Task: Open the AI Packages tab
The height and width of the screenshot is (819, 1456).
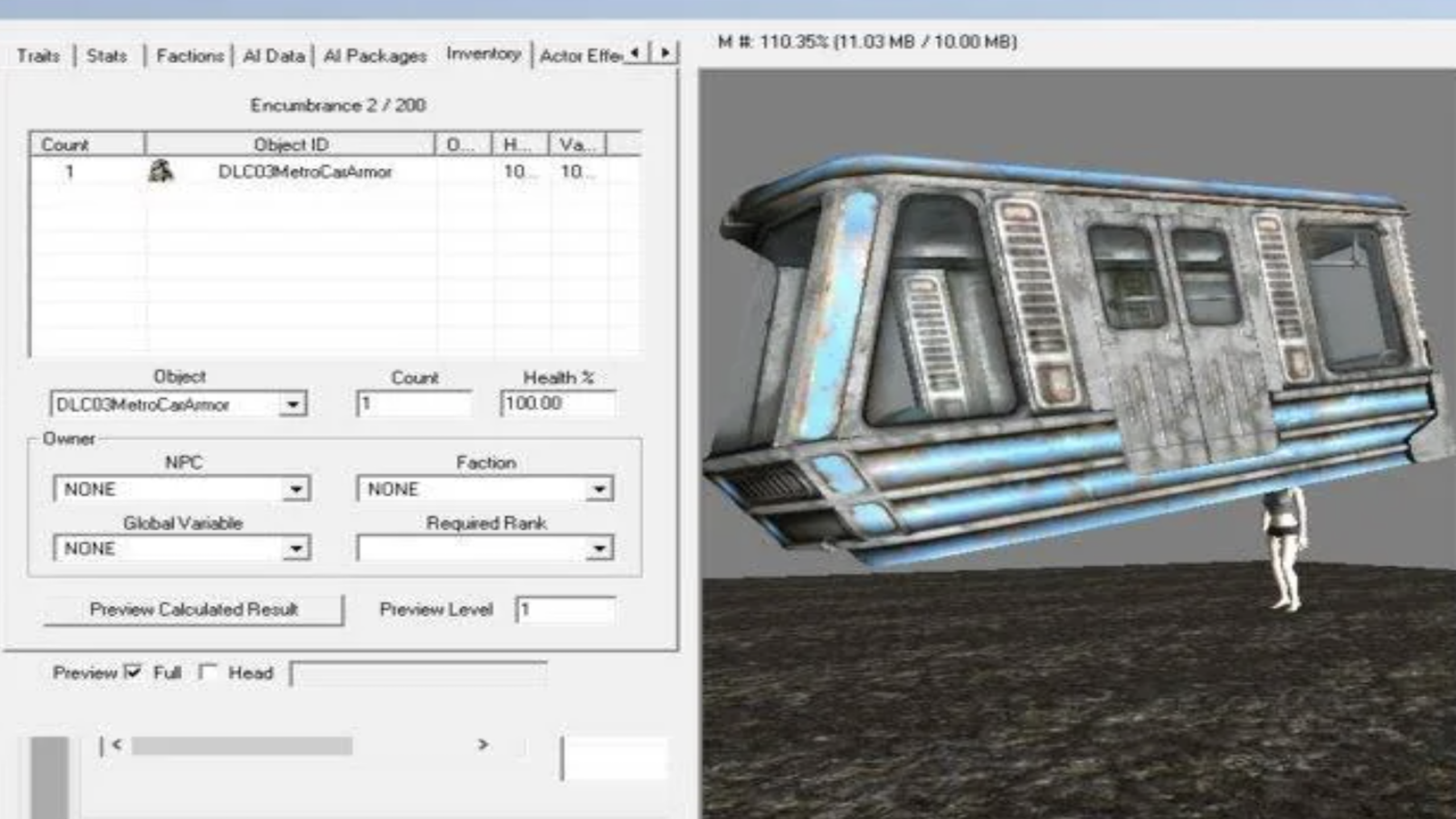Action: (x=375, y=56)
